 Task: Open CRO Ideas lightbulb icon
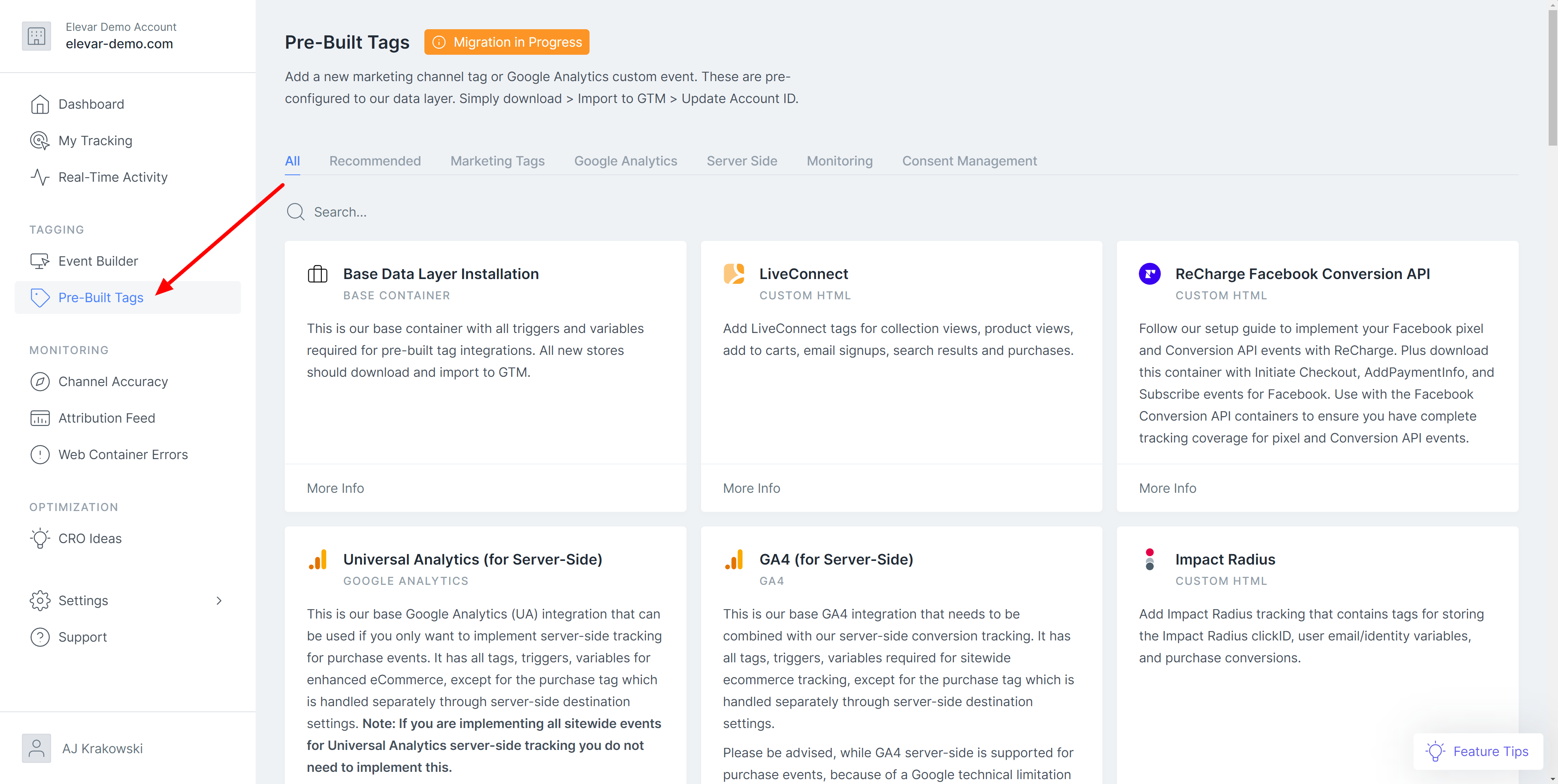pos(40,538)
